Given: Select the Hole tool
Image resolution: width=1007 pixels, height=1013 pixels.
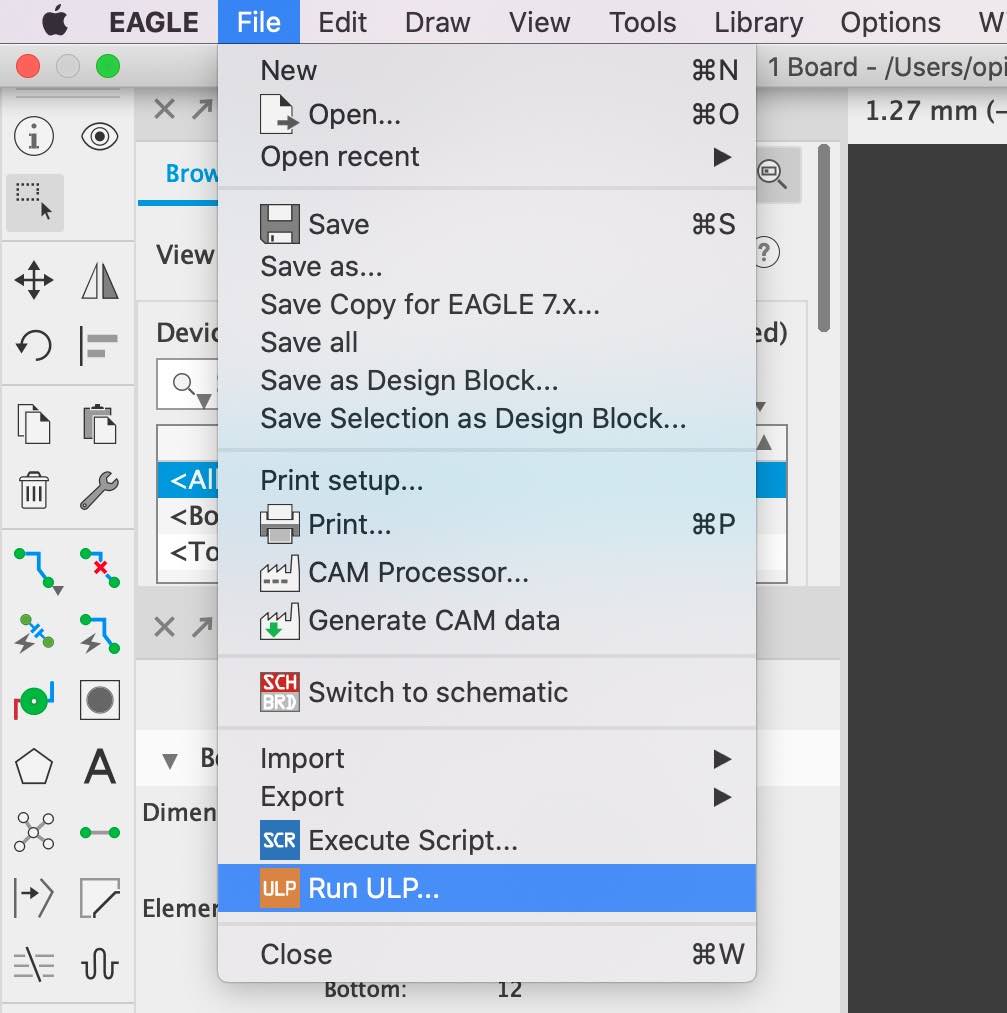Looking at the screenshot, I should click(99, 700).
